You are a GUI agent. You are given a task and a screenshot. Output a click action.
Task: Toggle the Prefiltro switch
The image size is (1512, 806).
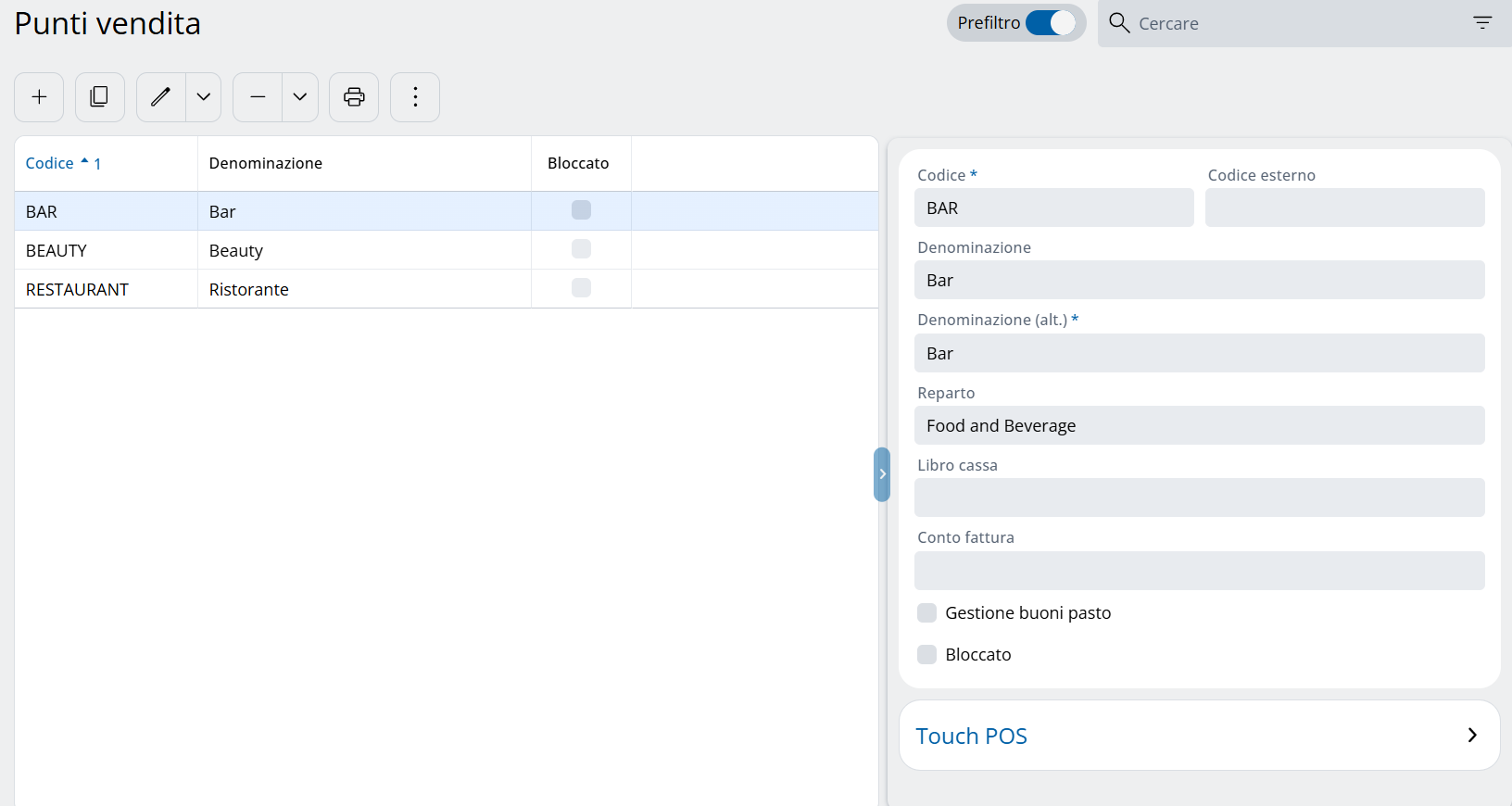click(1050, 23)
